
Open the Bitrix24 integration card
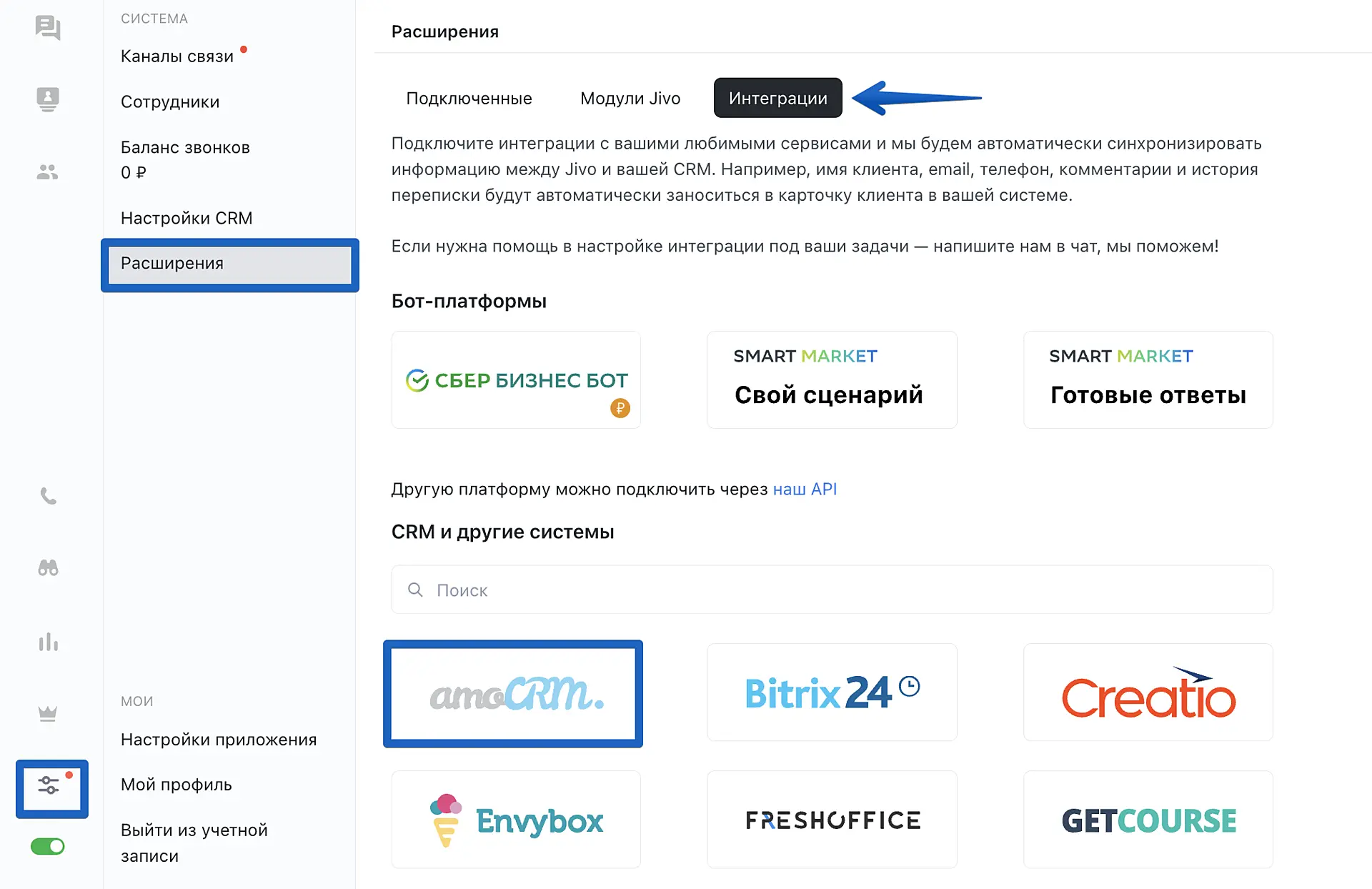point(832,692)
